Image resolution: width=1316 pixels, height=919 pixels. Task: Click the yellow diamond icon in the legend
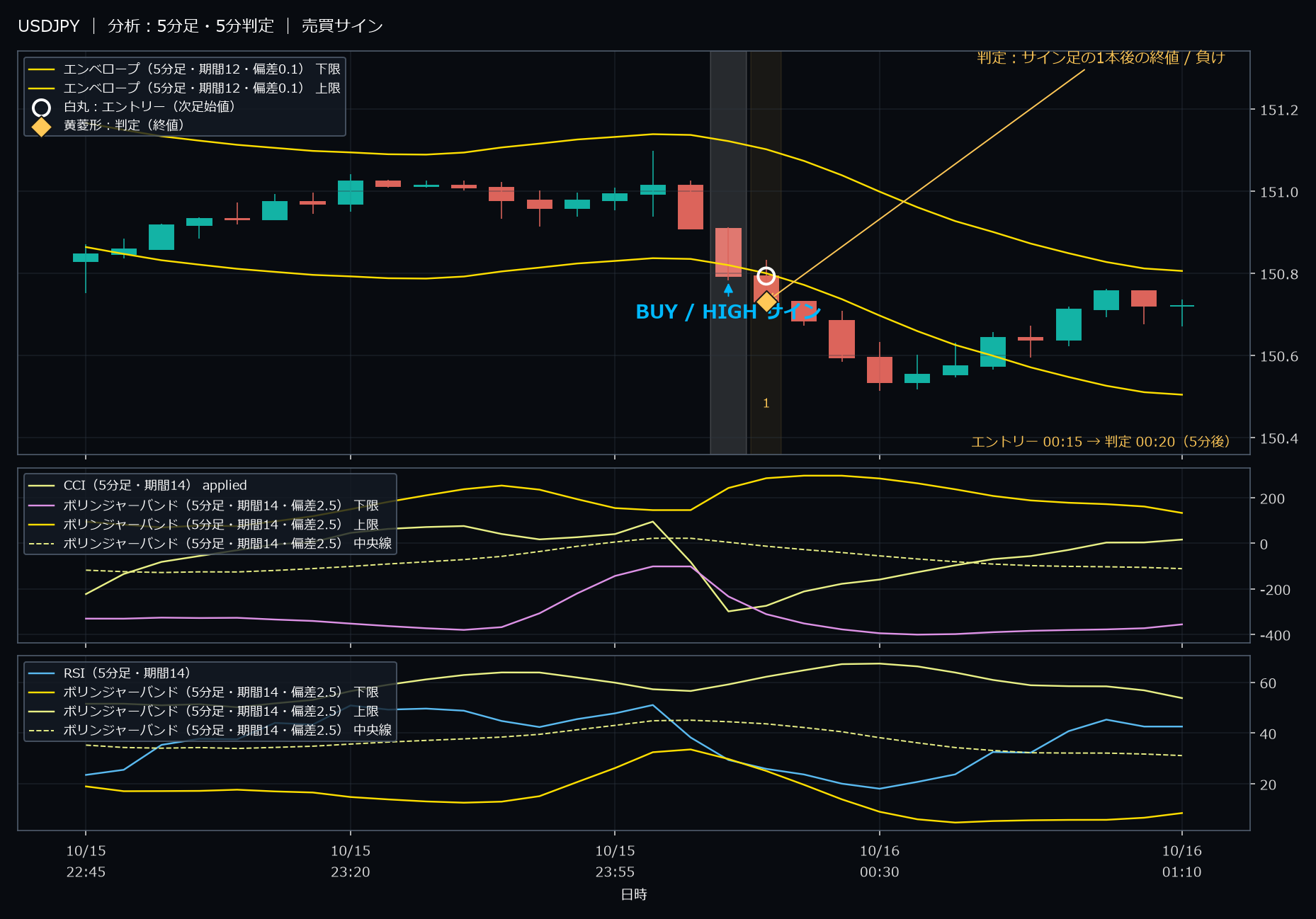(41, 127)
